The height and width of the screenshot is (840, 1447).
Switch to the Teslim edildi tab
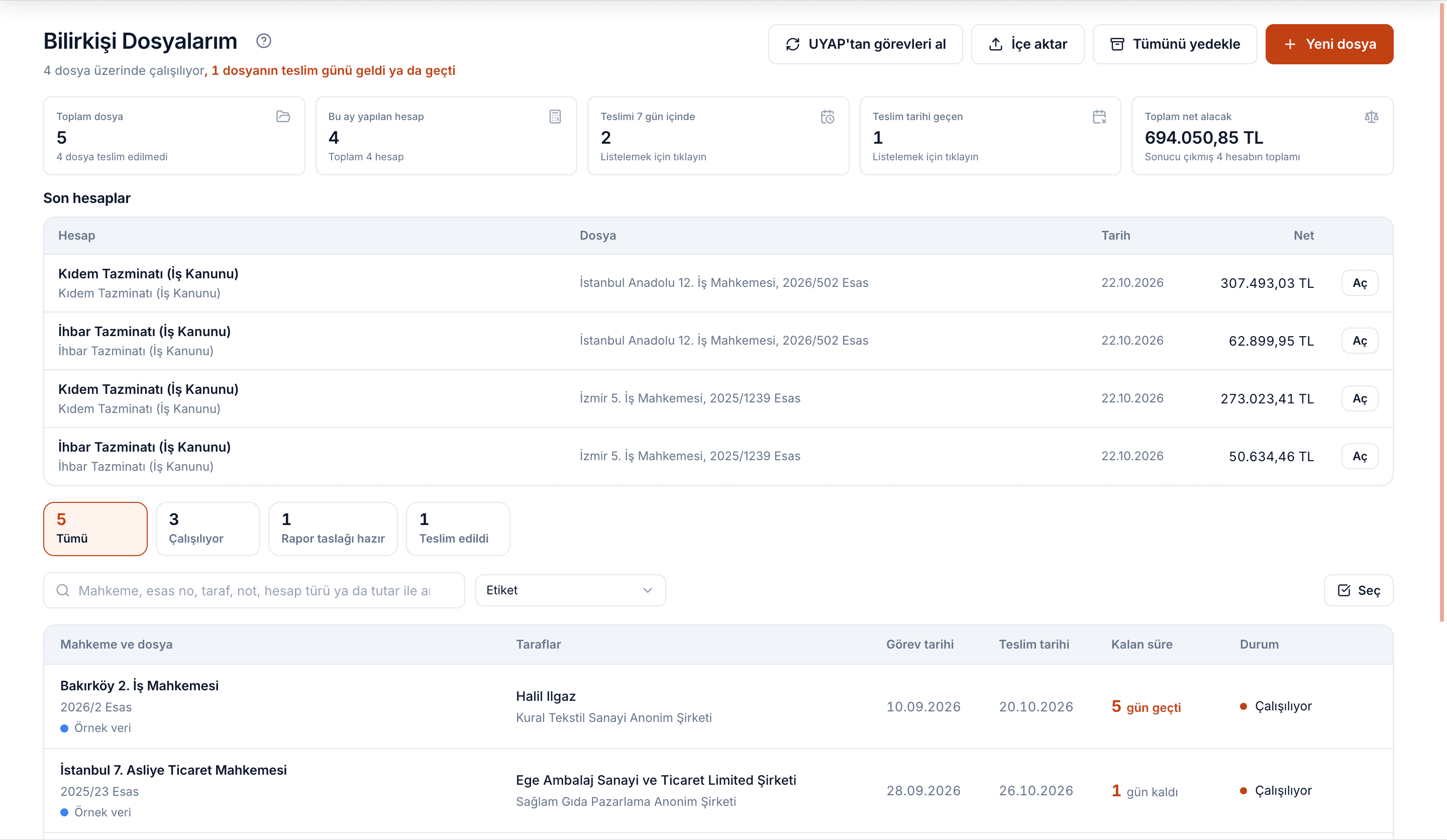458,529
